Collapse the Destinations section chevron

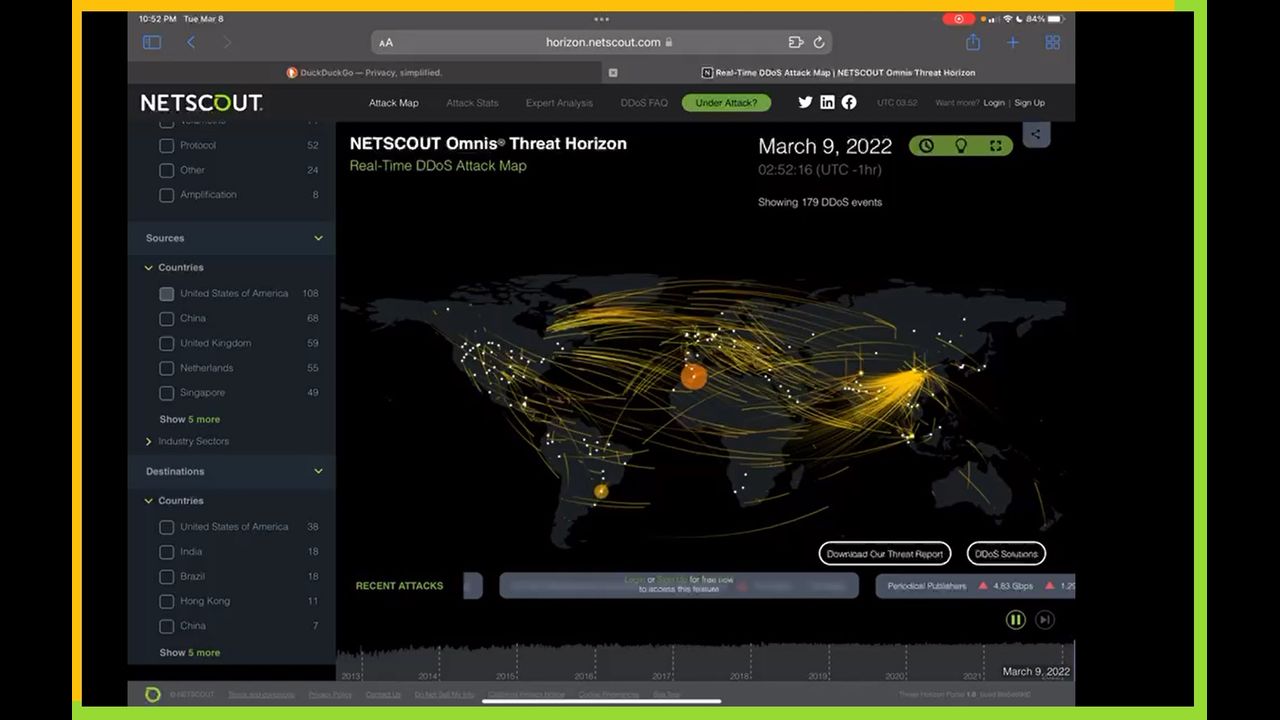tap(318, 471)
